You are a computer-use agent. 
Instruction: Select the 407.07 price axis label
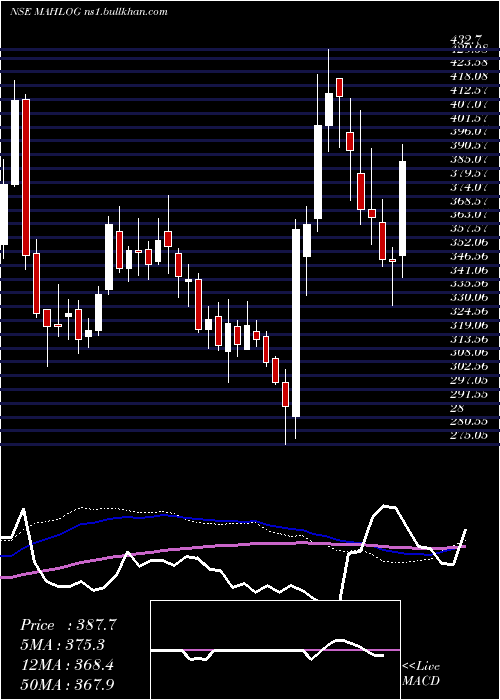pos(469,104)
